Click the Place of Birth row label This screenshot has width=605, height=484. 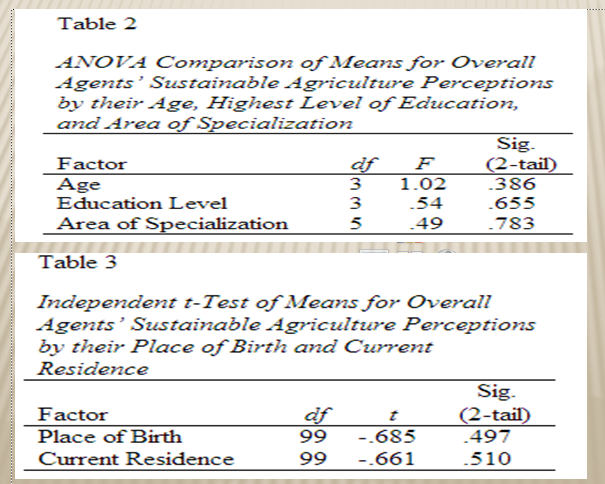coord(109,435)
